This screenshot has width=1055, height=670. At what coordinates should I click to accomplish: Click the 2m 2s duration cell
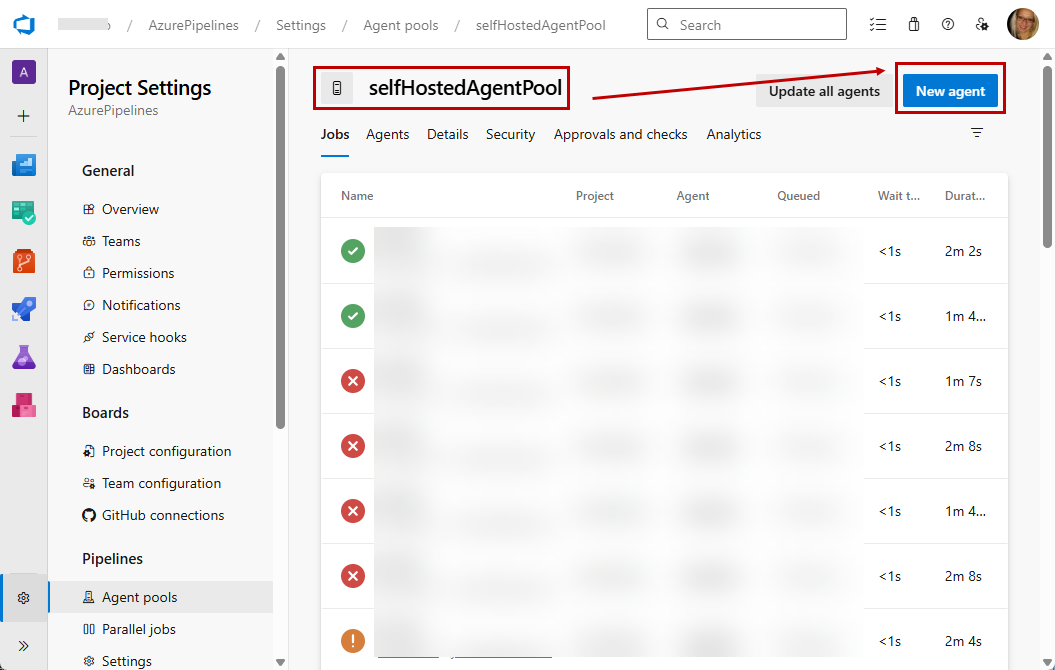(x=963, y=252)
